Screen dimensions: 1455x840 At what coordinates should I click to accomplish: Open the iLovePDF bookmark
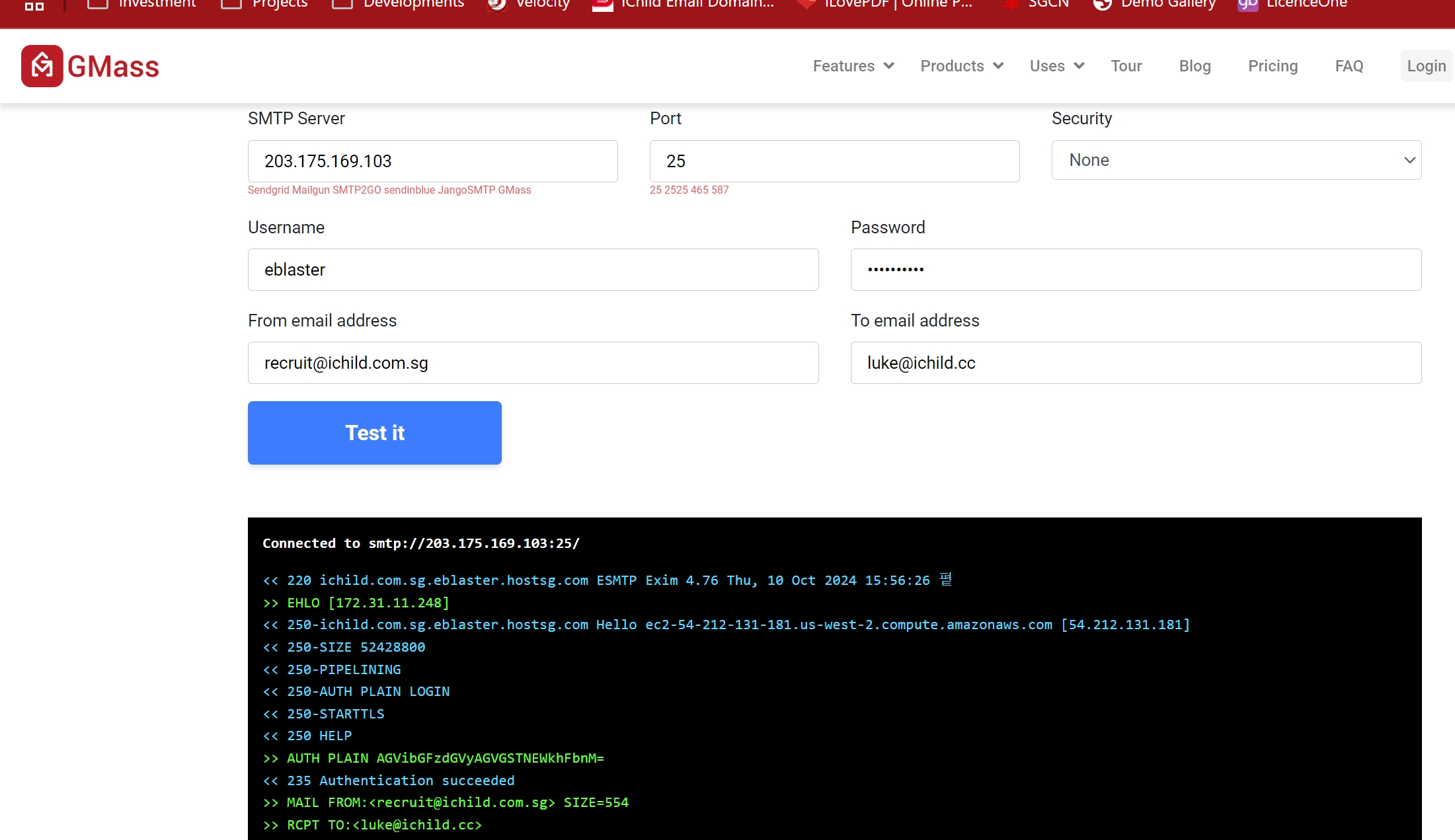tap(885, 4)
